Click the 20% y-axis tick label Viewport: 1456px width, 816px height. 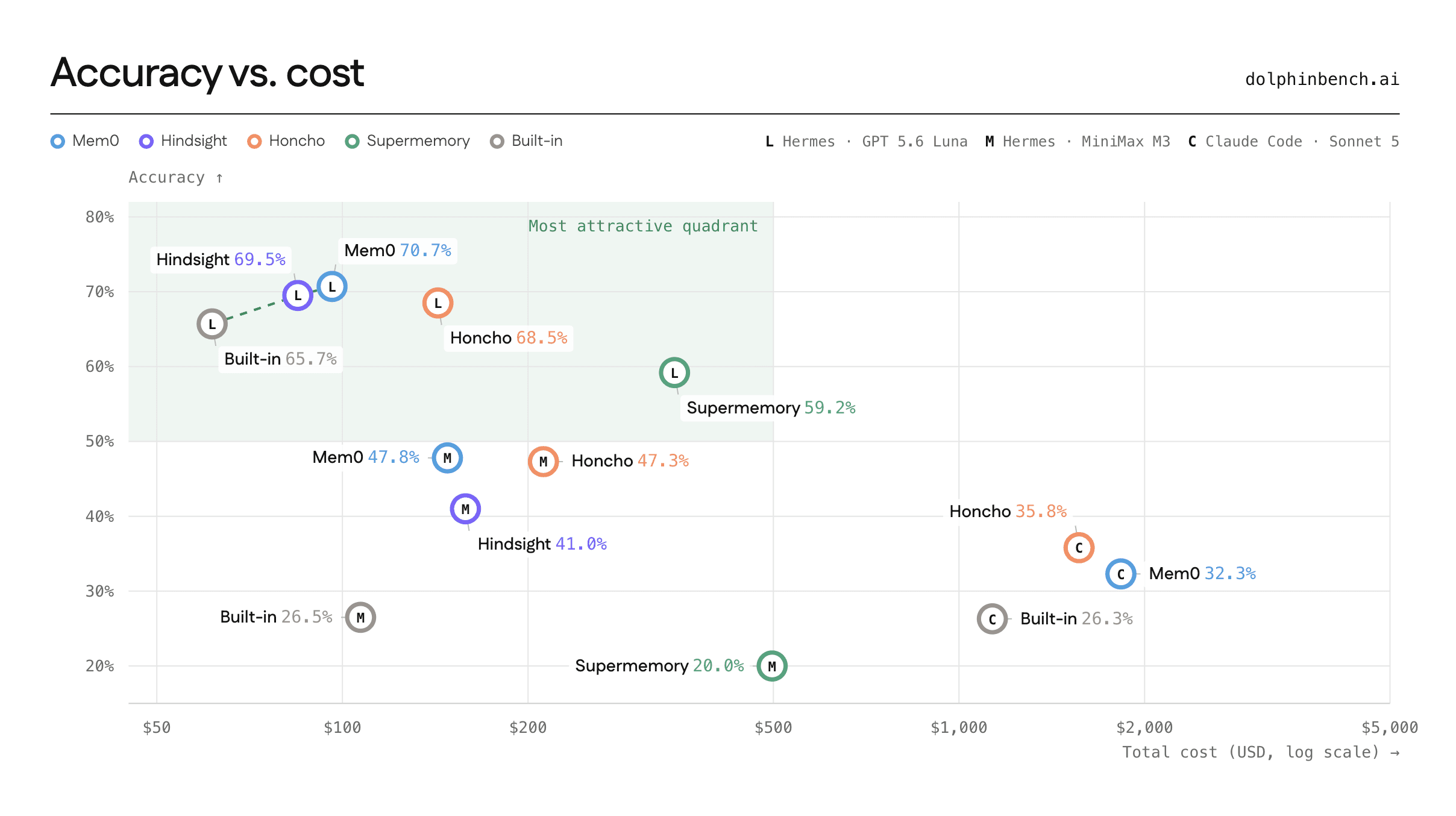point(99,667)
